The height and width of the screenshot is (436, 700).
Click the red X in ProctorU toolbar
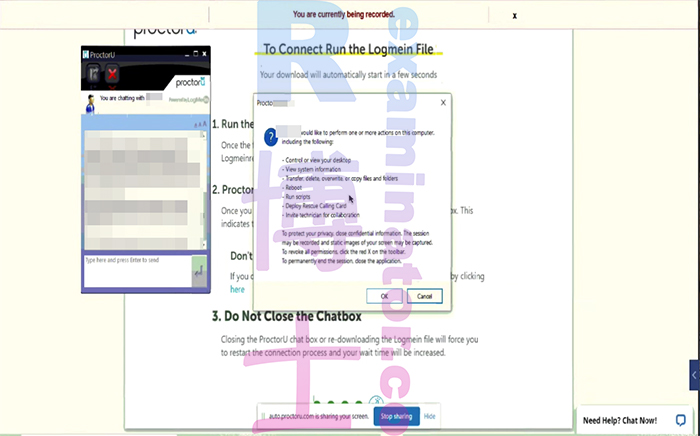tap(112, 74)
